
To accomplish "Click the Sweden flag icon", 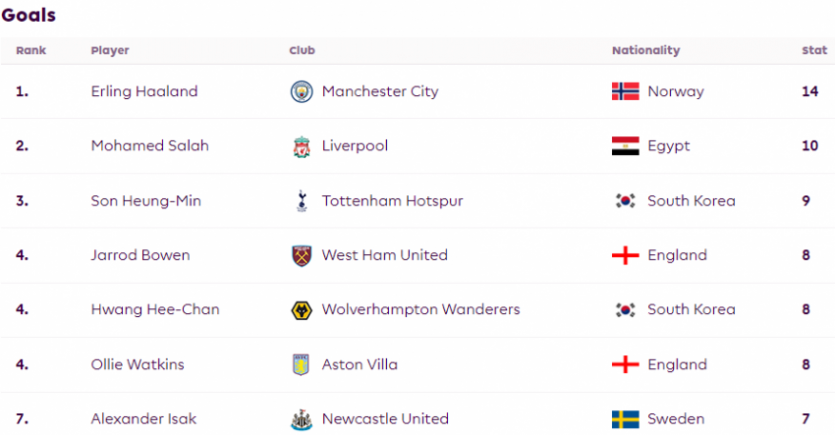I will [x=625, y=419].
